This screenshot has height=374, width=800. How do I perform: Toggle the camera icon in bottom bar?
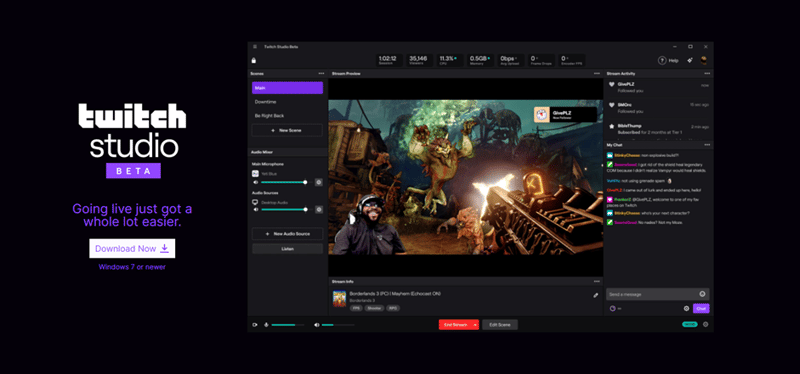point(255,325)
